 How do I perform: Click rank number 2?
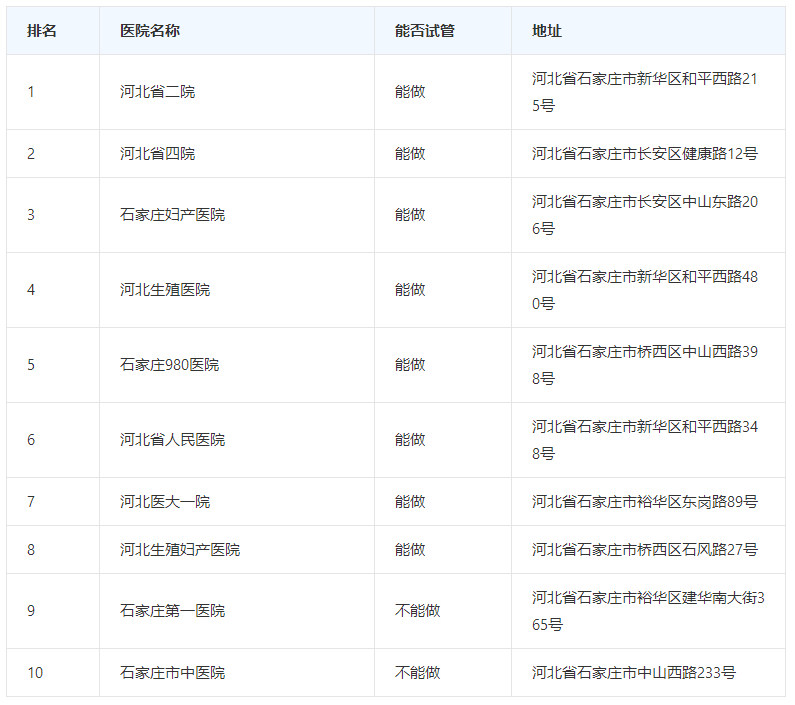click(x=31, y=154)
